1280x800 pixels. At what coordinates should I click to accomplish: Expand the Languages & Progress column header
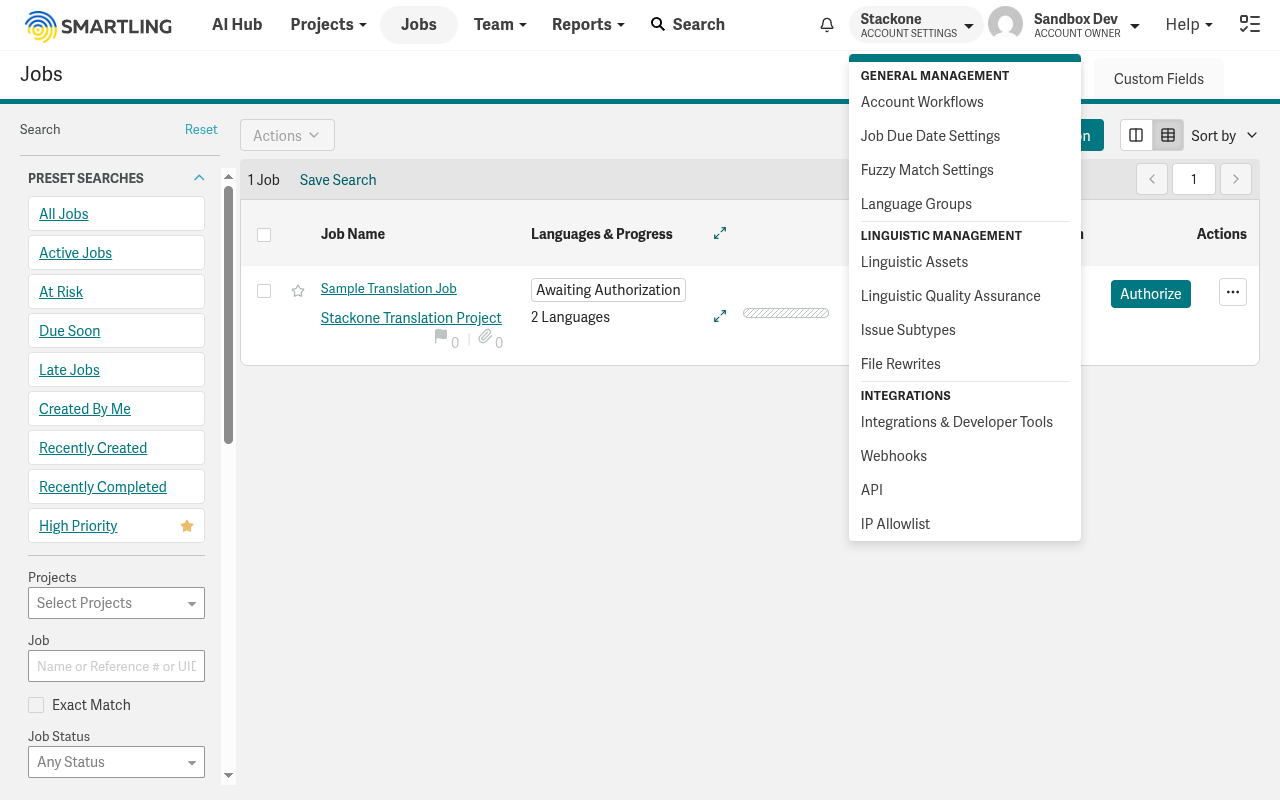719,233
